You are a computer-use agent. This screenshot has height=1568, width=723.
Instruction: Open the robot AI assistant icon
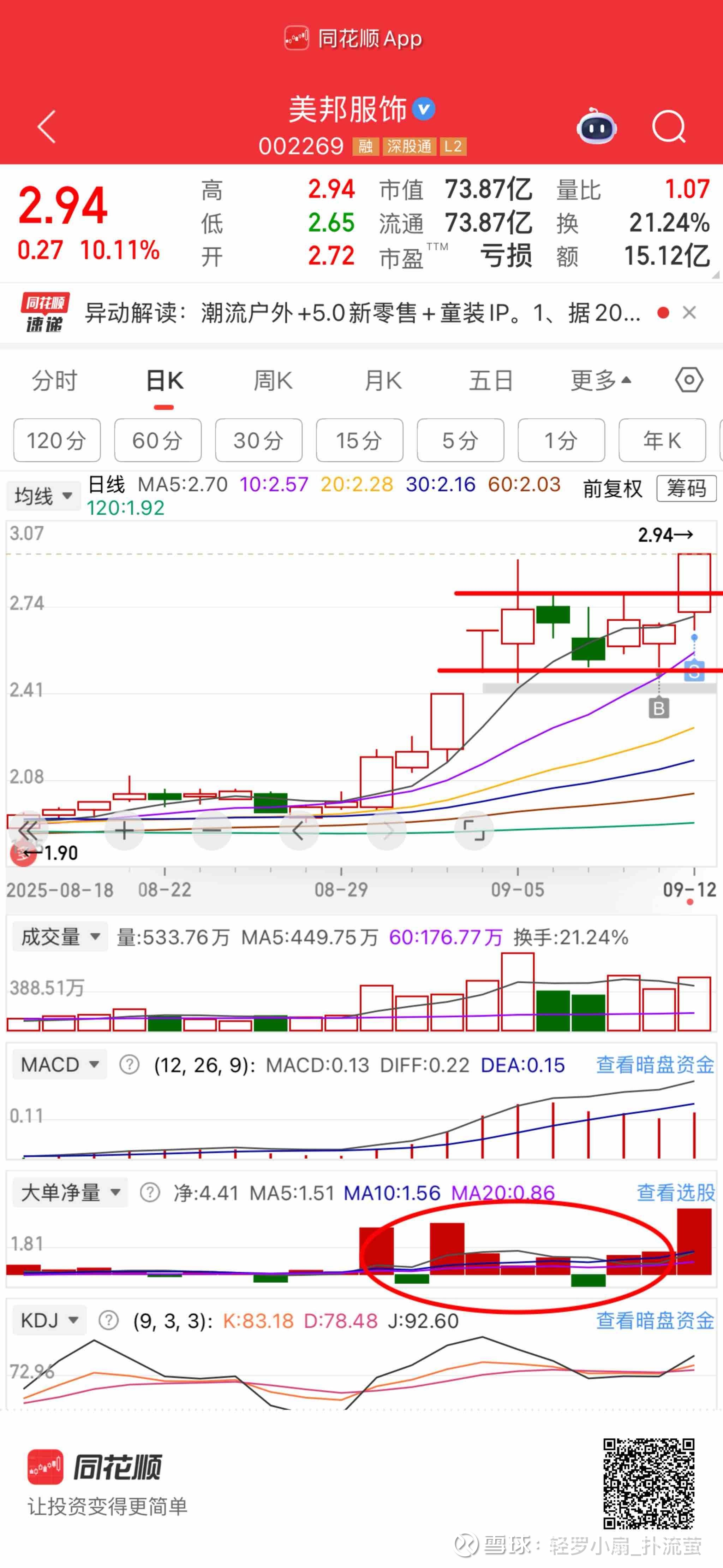pyautogui.click(x=596, y=126)
